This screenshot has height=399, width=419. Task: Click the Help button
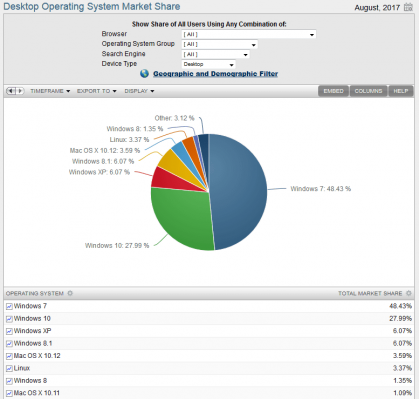tap(401, 91)
